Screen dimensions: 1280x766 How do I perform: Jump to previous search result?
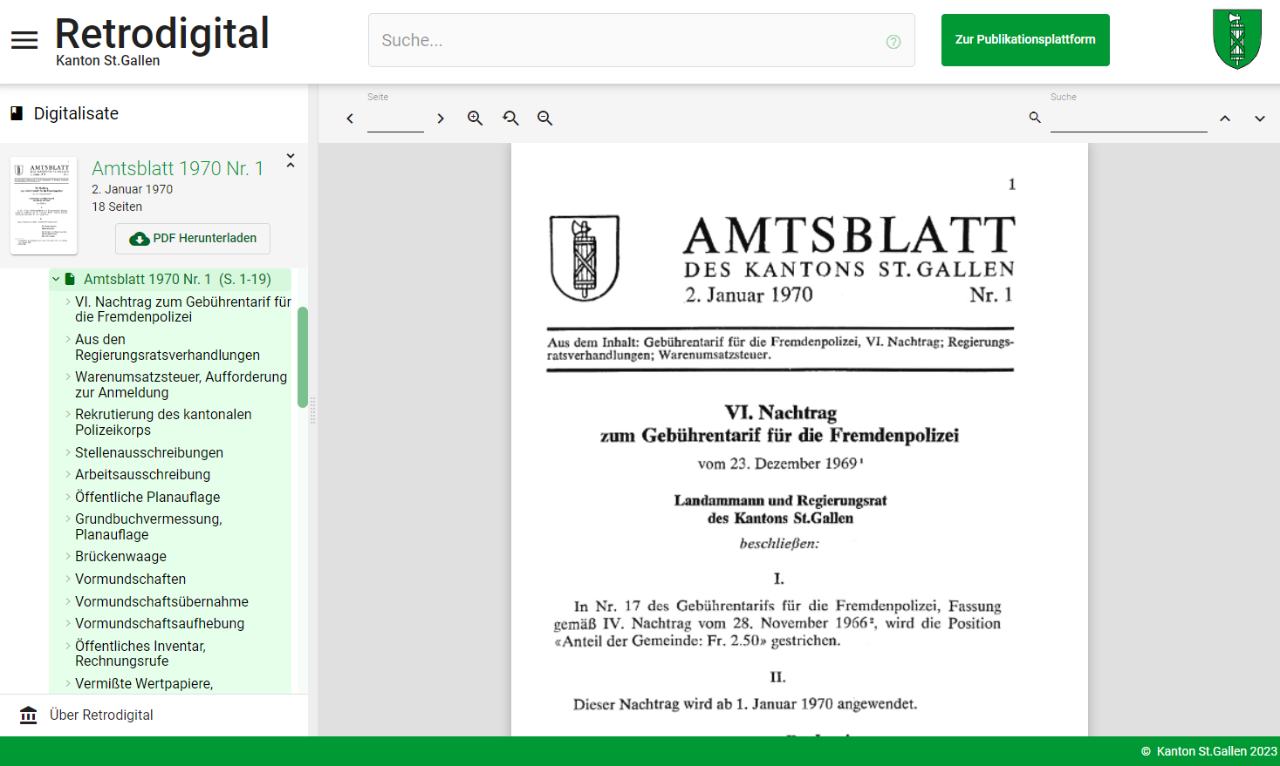pyautogui.click(x=1225, y=118)
